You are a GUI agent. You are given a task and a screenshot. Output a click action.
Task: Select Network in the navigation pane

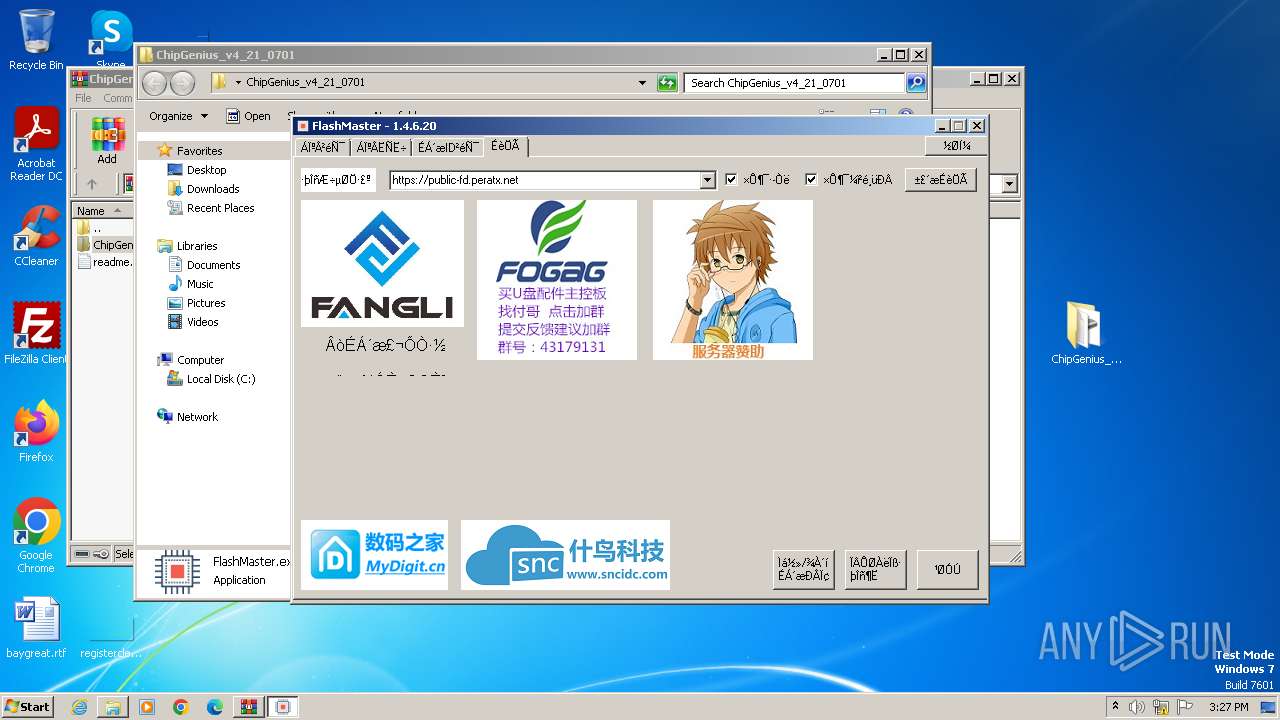(197, 417)
